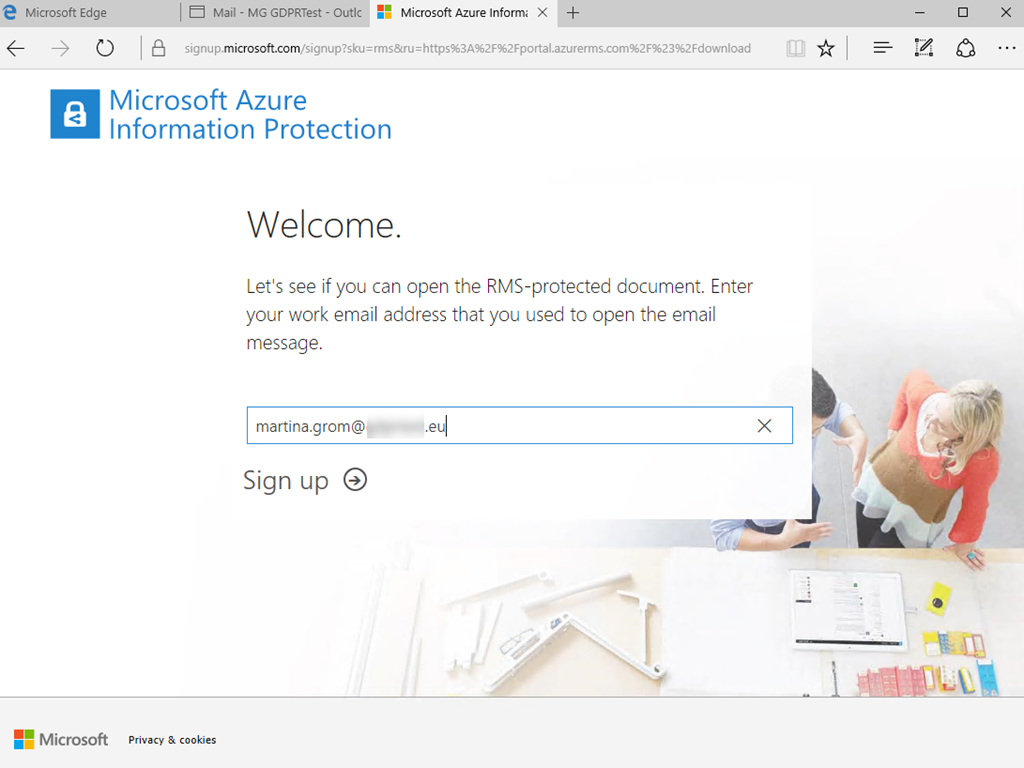The width and height of the screenshot is (1024, 768).
Task: Click the Microsoft logo in footer
Action: [x=61, y=740]
